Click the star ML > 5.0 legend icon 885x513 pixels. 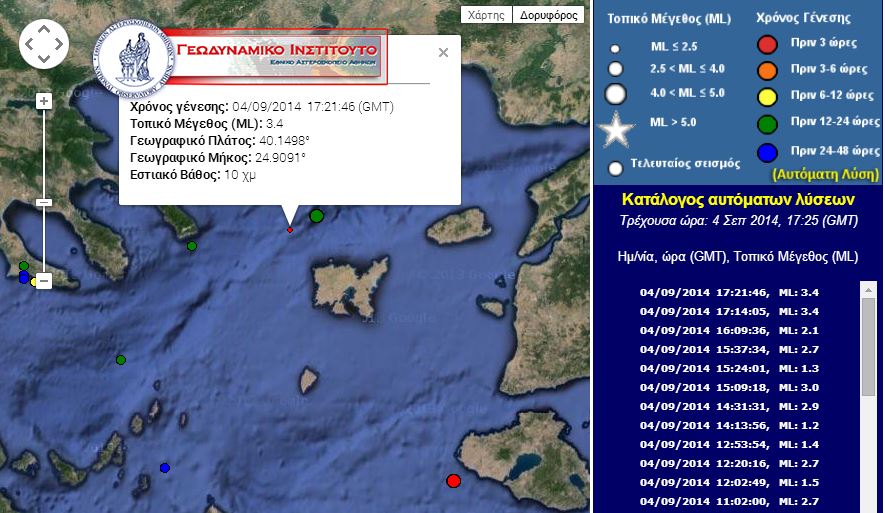coord(616,129)
